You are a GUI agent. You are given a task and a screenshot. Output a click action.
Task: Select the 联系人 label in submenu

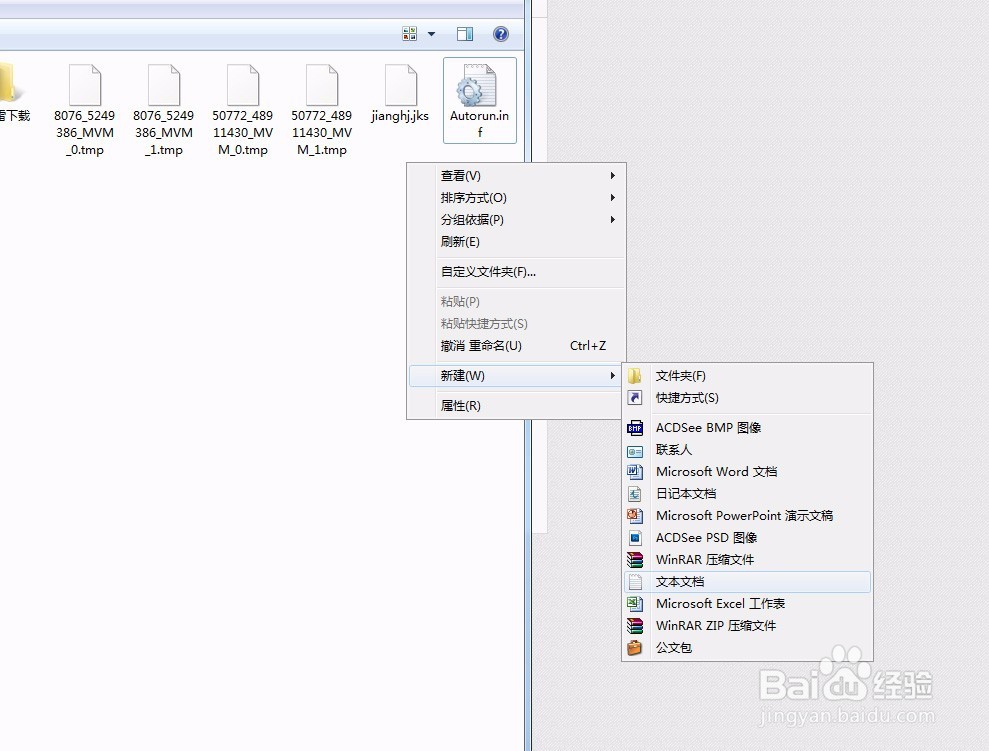click(x=674, y=450)
